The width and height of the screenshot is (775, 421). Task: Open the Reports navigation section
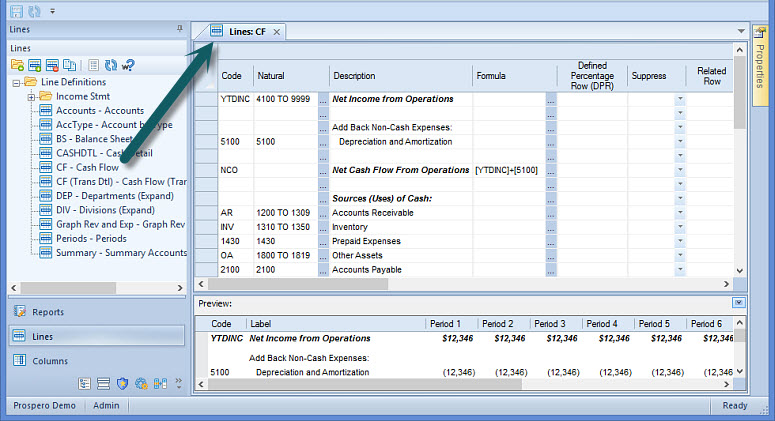[x=48, y=312]
